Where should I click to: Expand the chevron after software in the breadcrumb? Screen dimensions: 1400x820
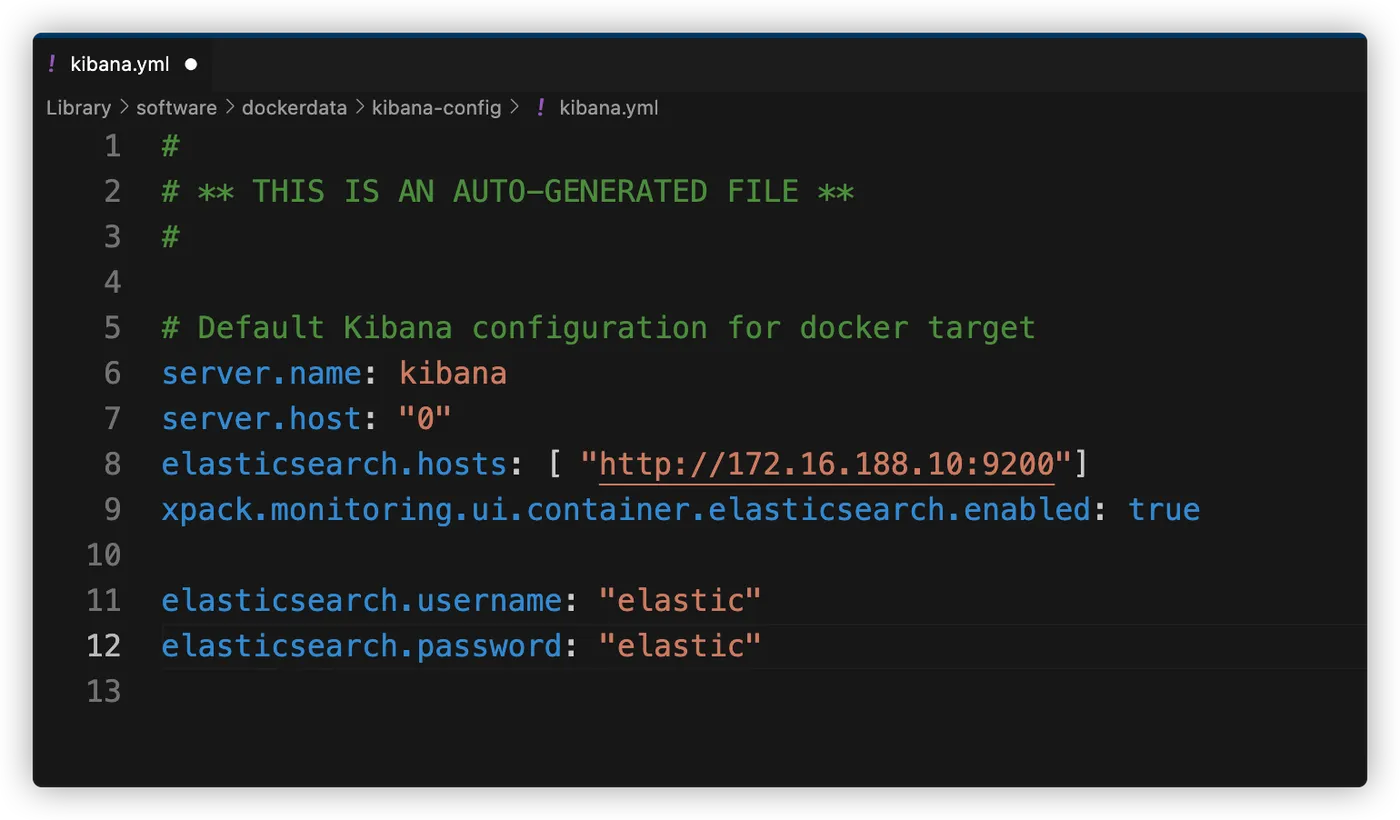point(230,108)
